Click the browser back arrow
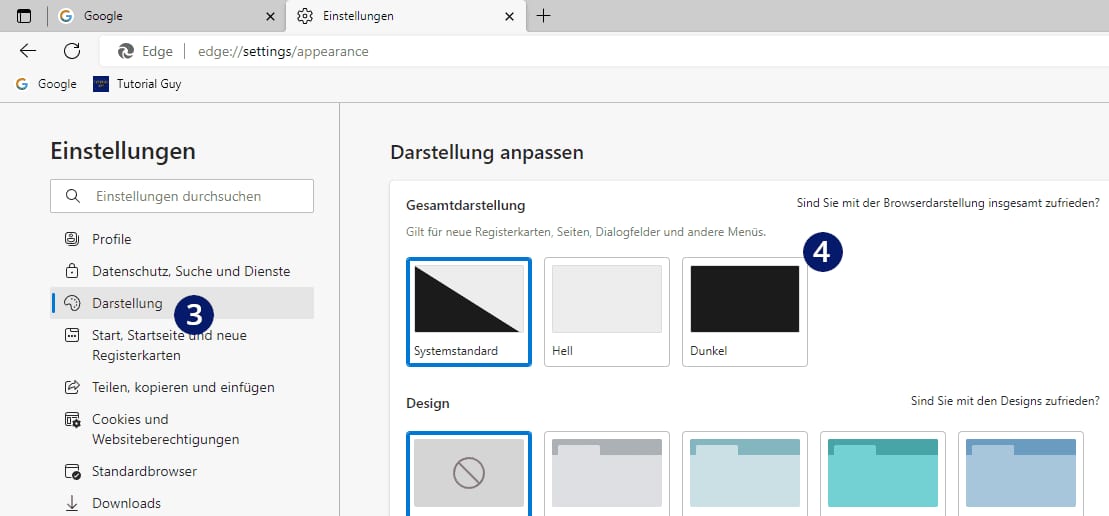The image size is (1109, 516). click(28, 51)
